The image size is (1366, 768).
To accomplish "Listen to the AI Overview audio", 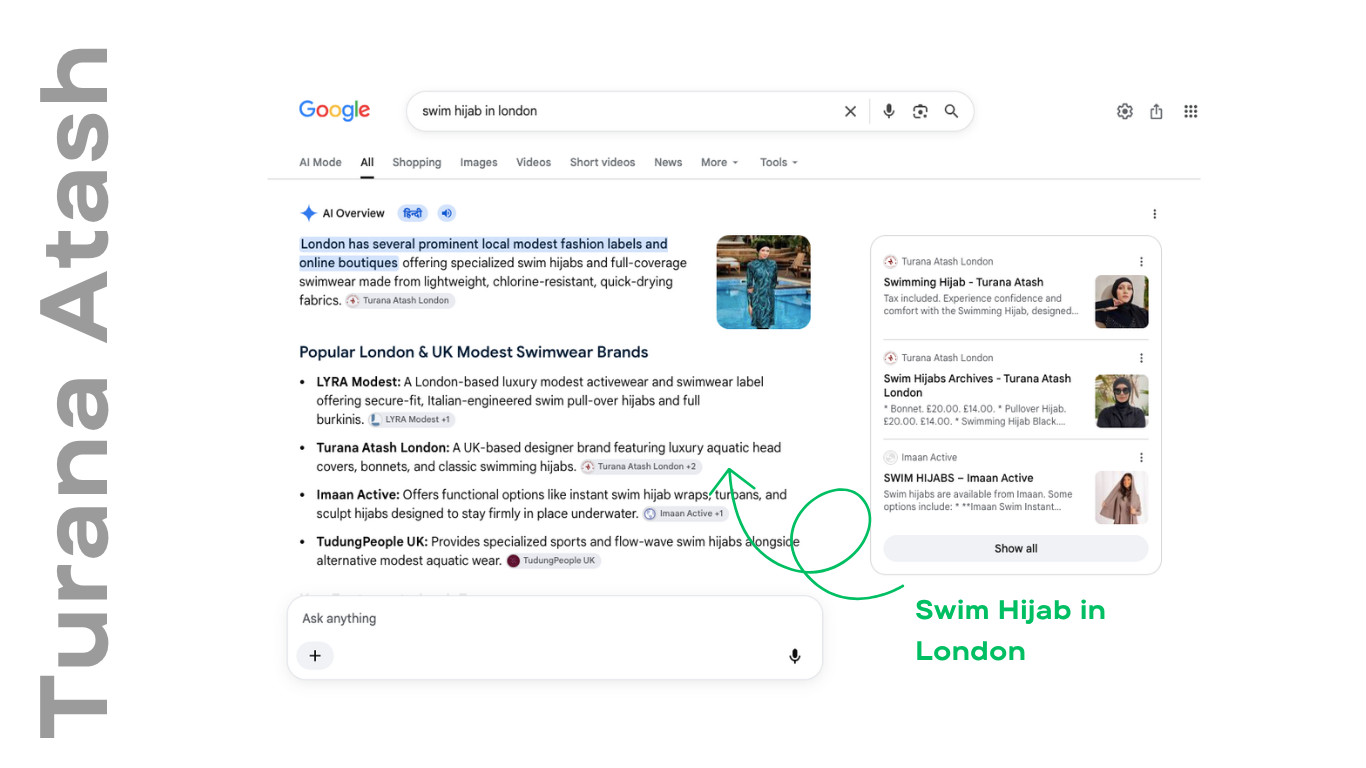I will (446, 213).
